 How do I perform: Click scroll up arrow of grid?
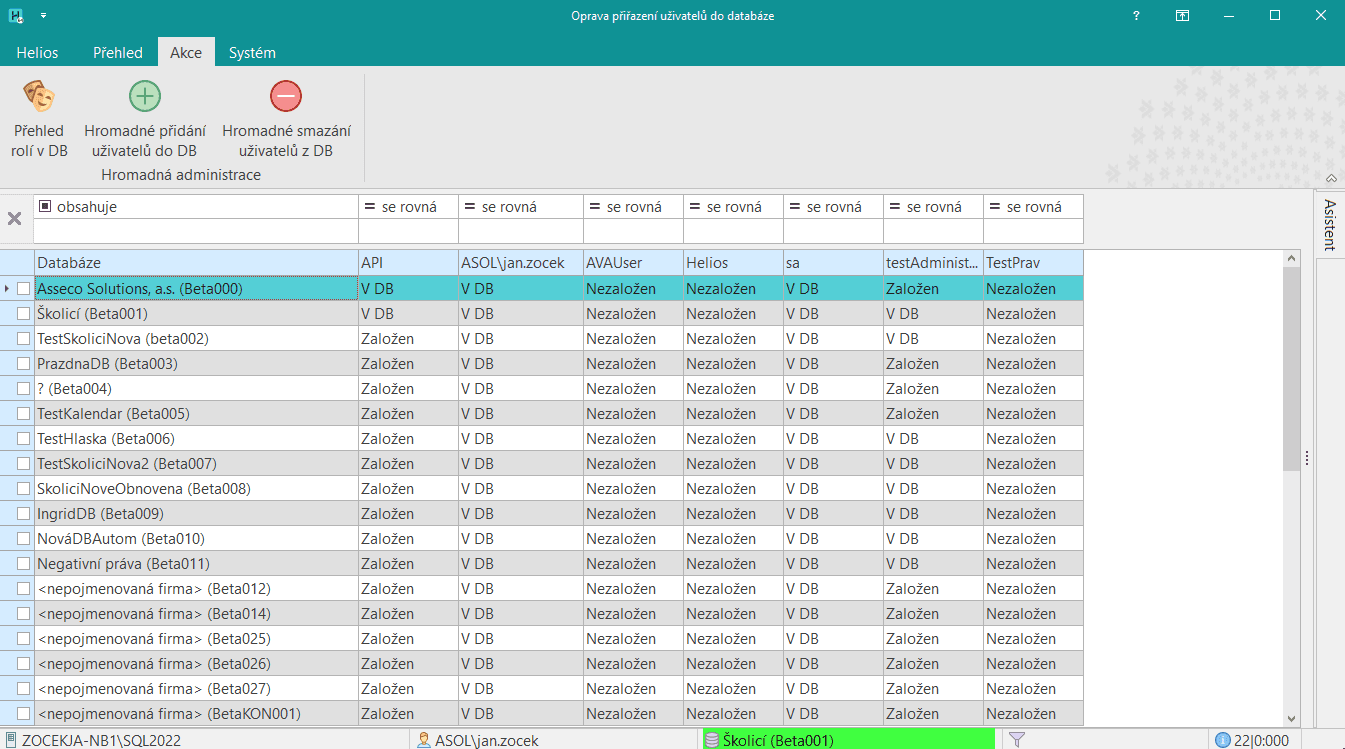point(1291,258)
